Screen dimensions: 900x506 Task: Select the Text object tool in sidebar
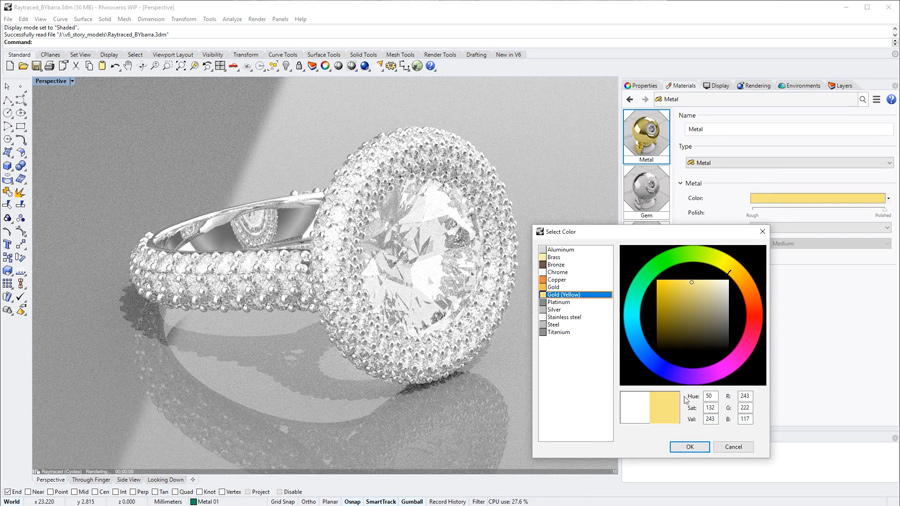[8, 244]
